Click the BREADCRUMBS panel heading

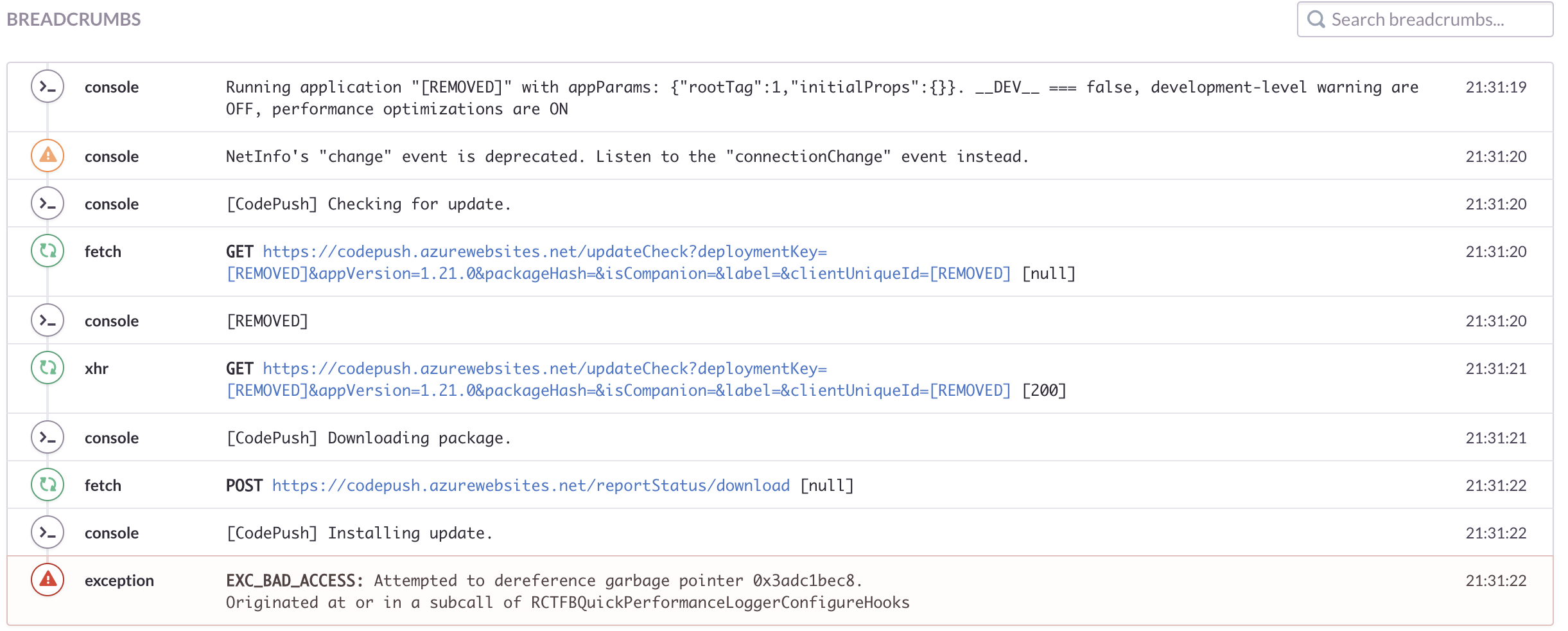(74, 19)
